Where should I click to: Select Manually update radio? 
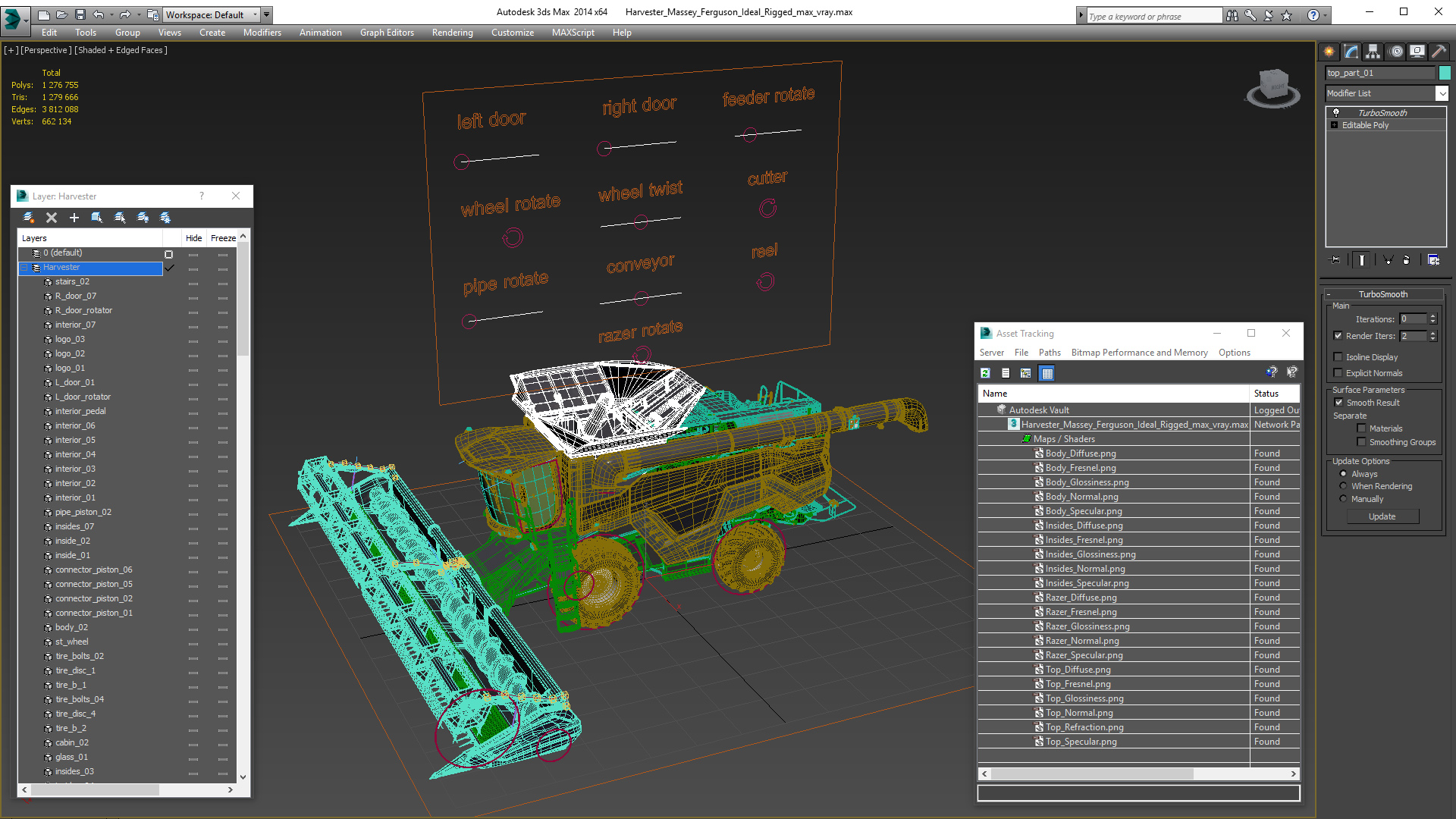(x=1344, y=499)
